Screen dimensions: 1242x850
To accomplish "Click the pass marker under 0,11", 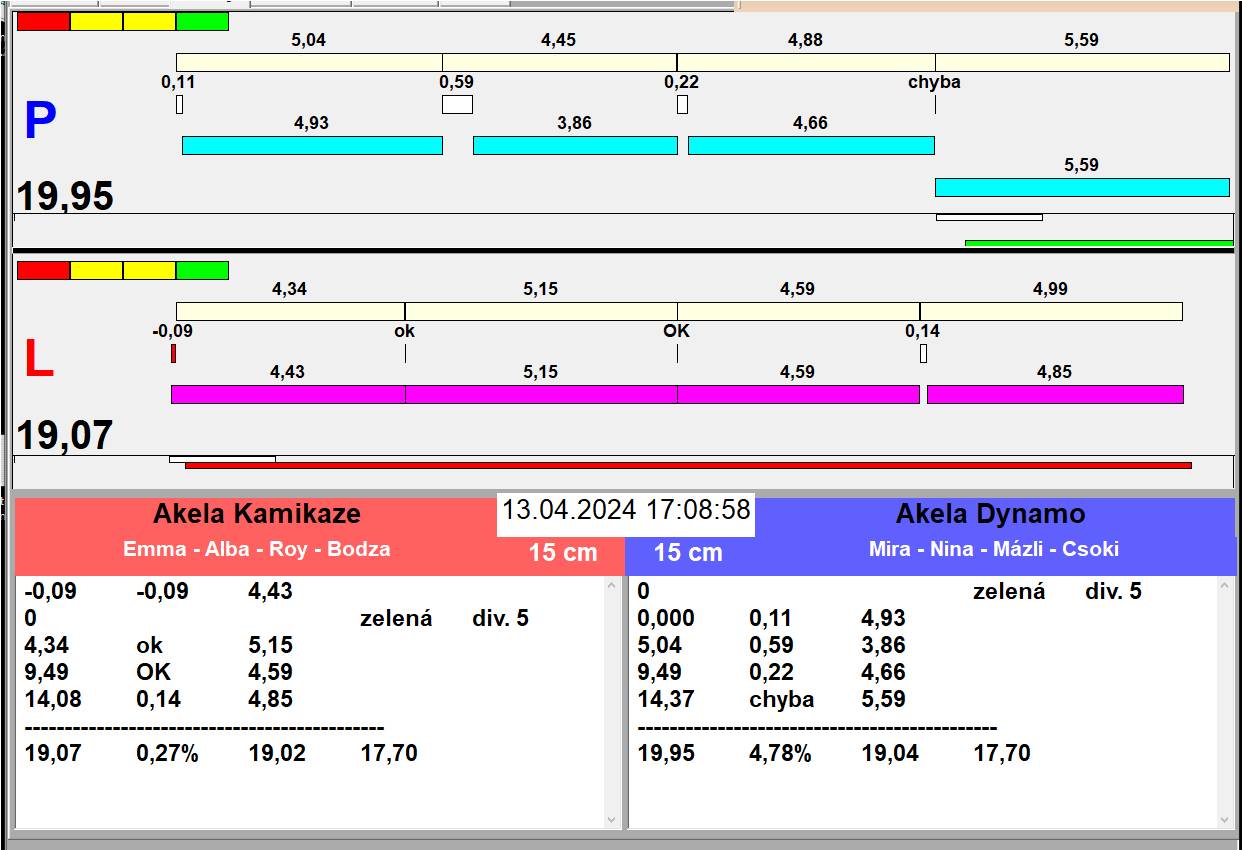I will [x=179, y=104].
